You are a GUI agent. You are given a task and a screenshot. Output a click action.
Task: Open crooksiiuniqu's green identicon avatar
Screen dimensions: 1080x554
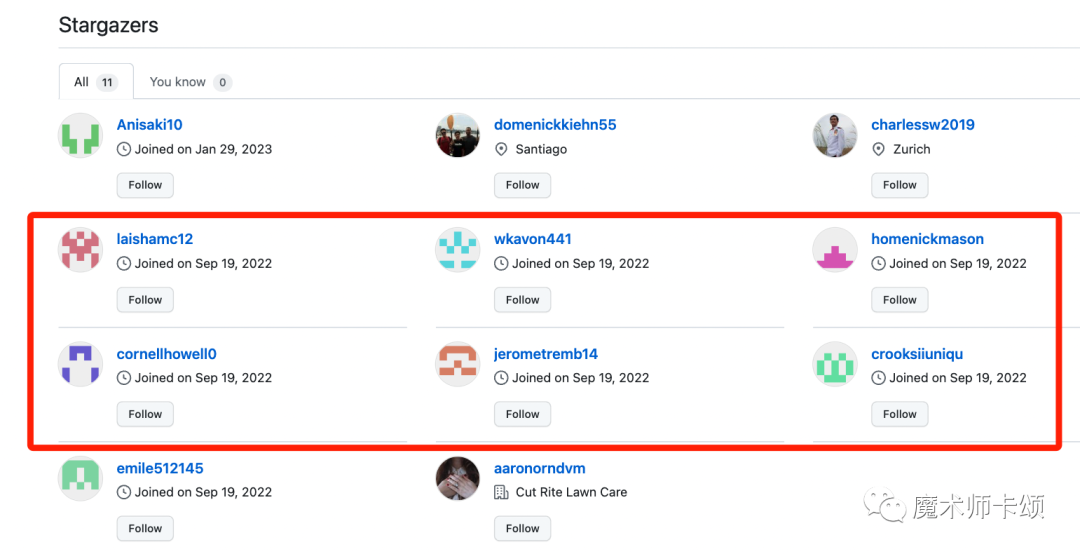click(835, 365)
